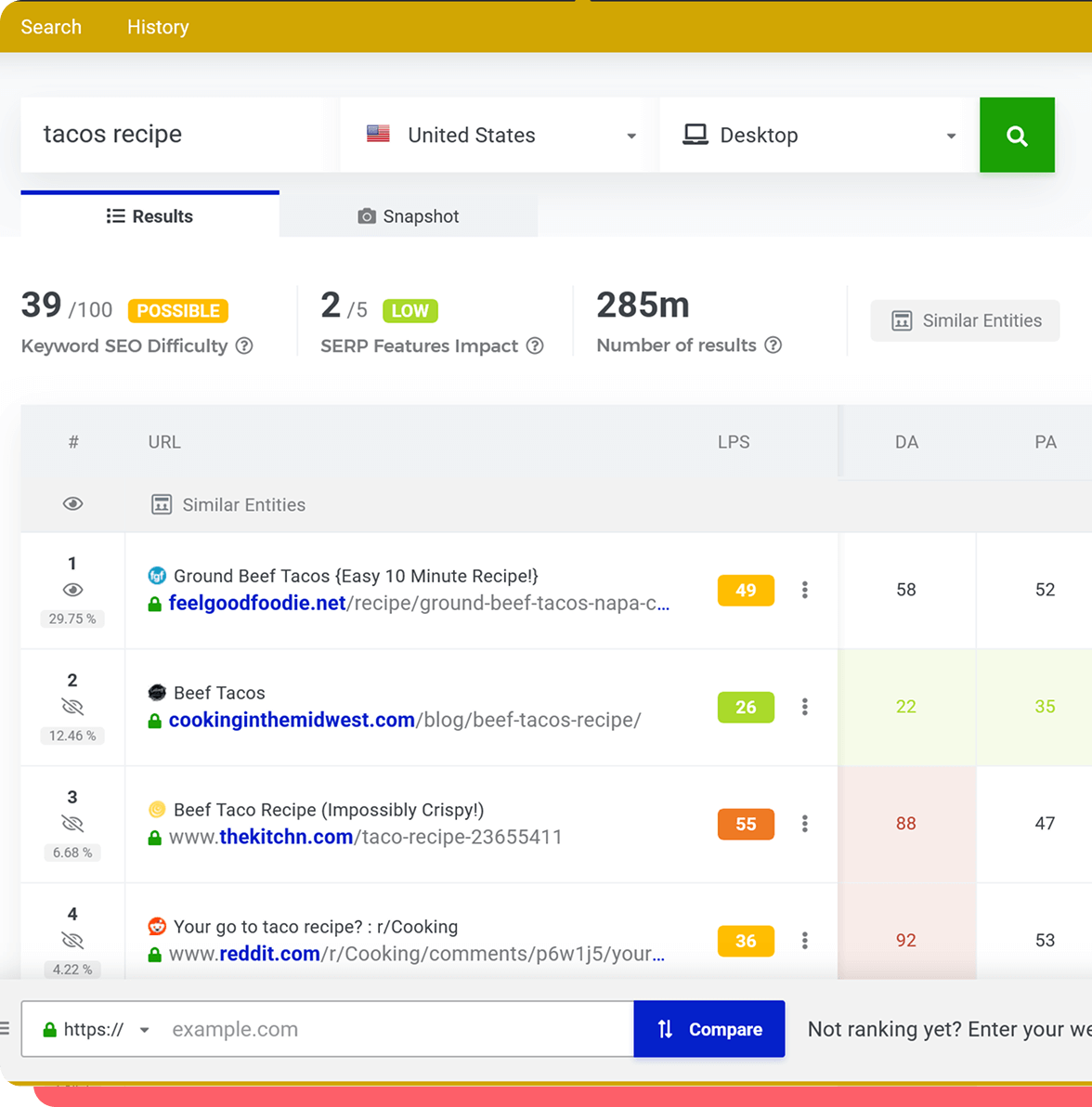Click the list icon on Results tab
The height and width of the screenshot is (1107, 1092).
pyautogui.click(x=116, y=215)
